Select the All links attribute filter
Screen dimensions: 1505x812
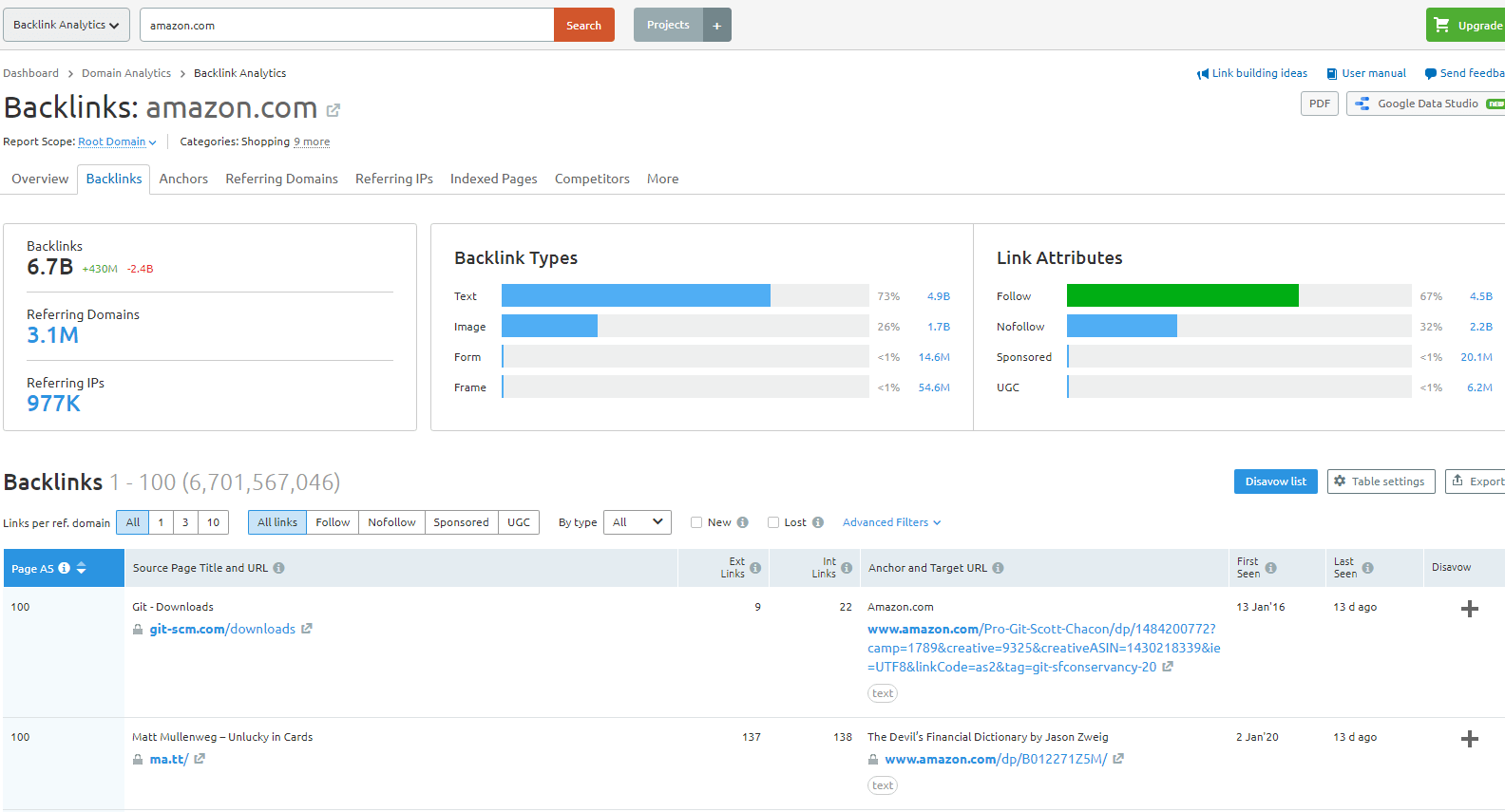(x=277, y=522)
